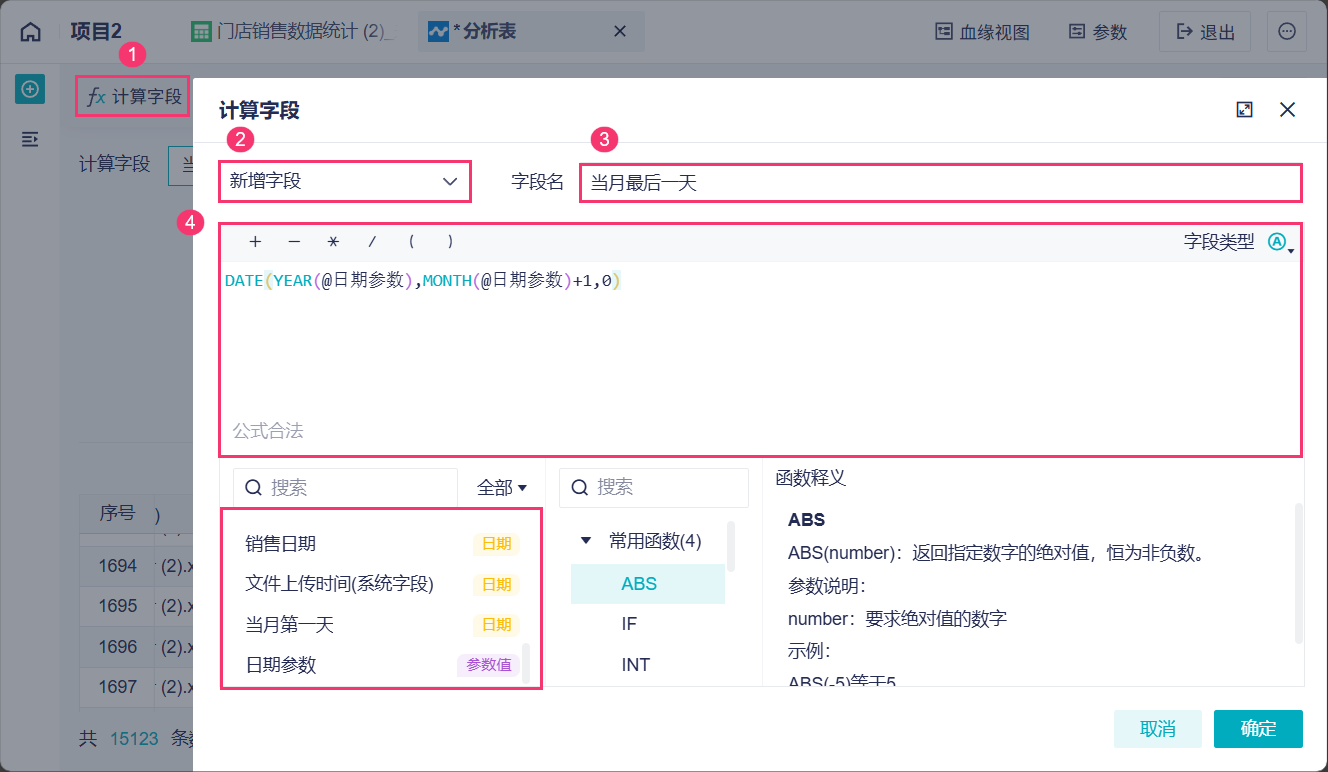Viewport: 1328px width, 772px height.
Task: Select row number 1694
Action: (117, 566)
